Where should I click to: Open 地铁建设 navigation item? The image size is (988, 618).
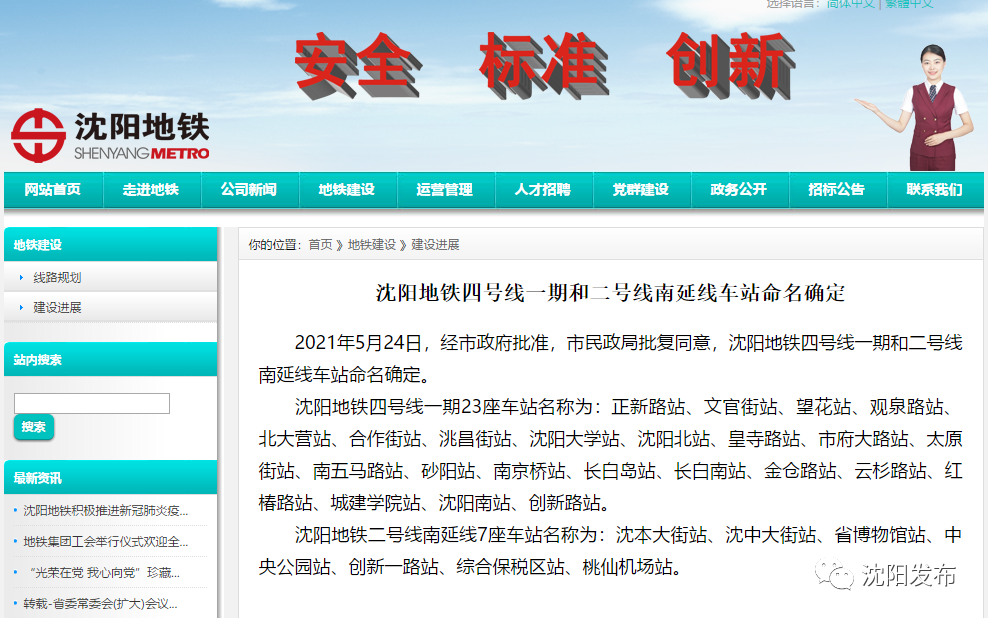pyautogui.click(x=347, y=190)
